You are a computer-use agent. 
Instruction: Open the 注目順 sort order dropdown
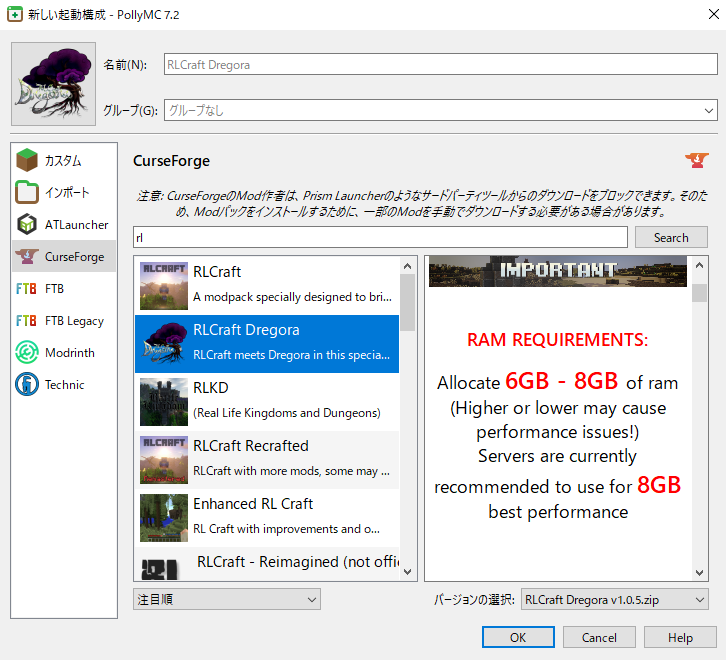pos(227,599)
